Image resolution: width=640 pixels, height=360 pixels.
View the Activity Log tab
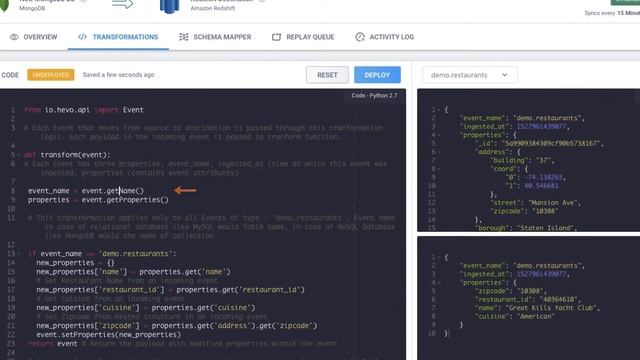coord(384,37)
